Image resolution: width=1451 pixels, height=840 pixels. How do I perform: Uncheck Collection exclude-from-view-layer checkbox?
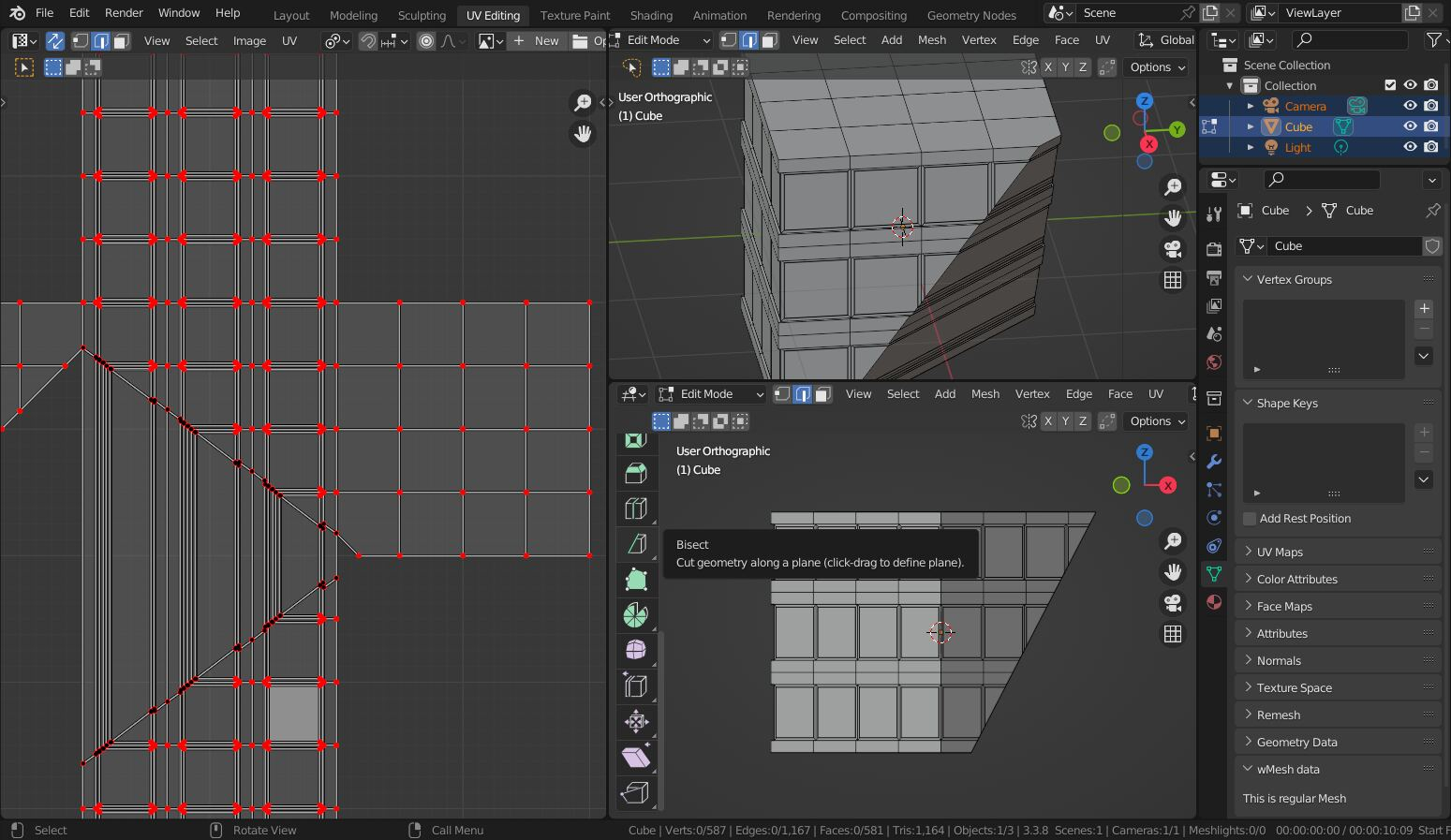1390,85
